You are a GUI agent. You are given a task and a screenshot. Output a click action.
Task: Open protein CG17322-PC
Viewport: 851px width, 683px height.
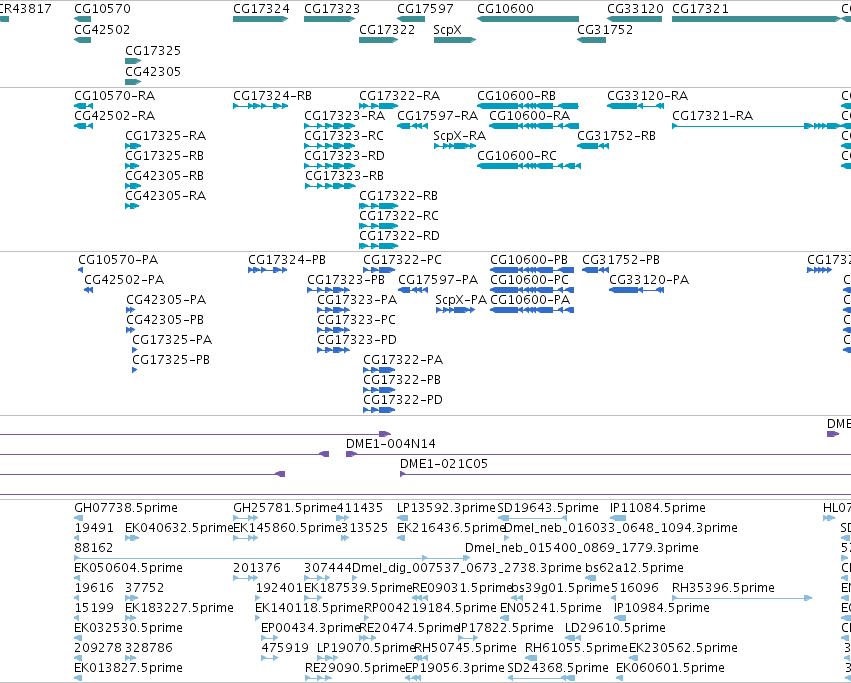403,260
